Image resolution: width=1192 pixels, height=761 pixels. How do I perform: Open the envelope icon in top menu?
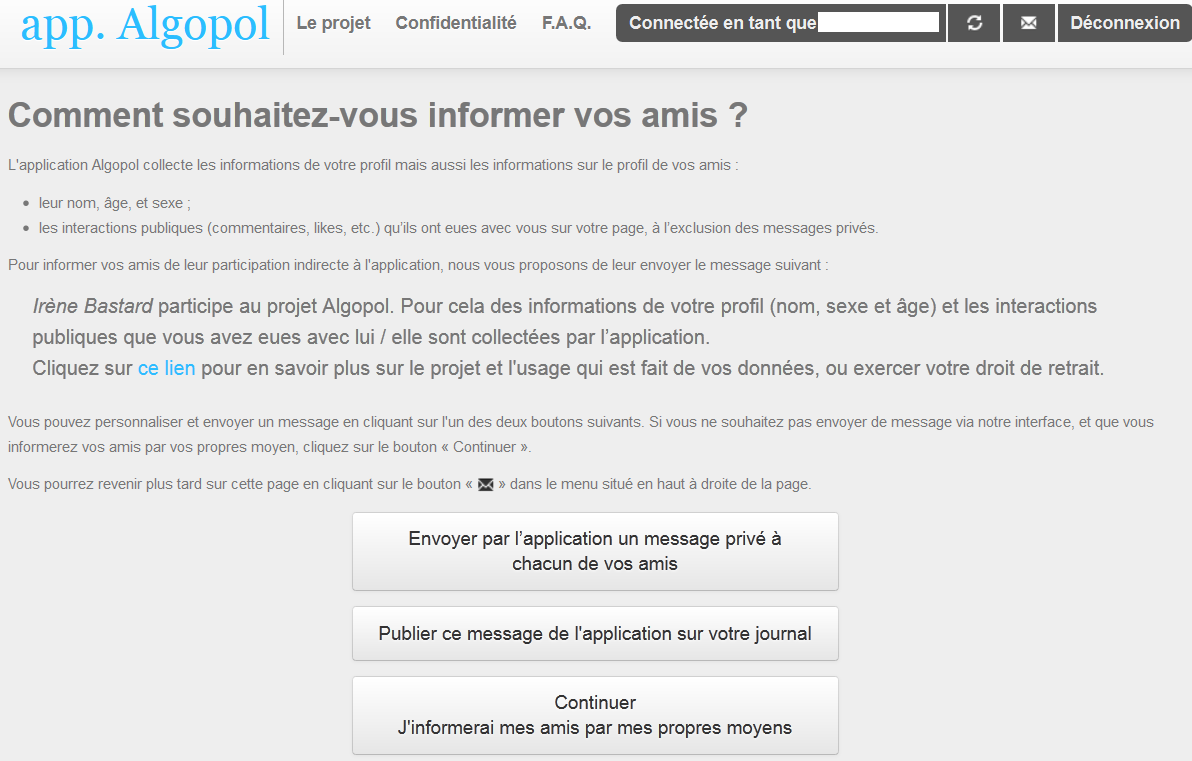[x=1028, y=23]
